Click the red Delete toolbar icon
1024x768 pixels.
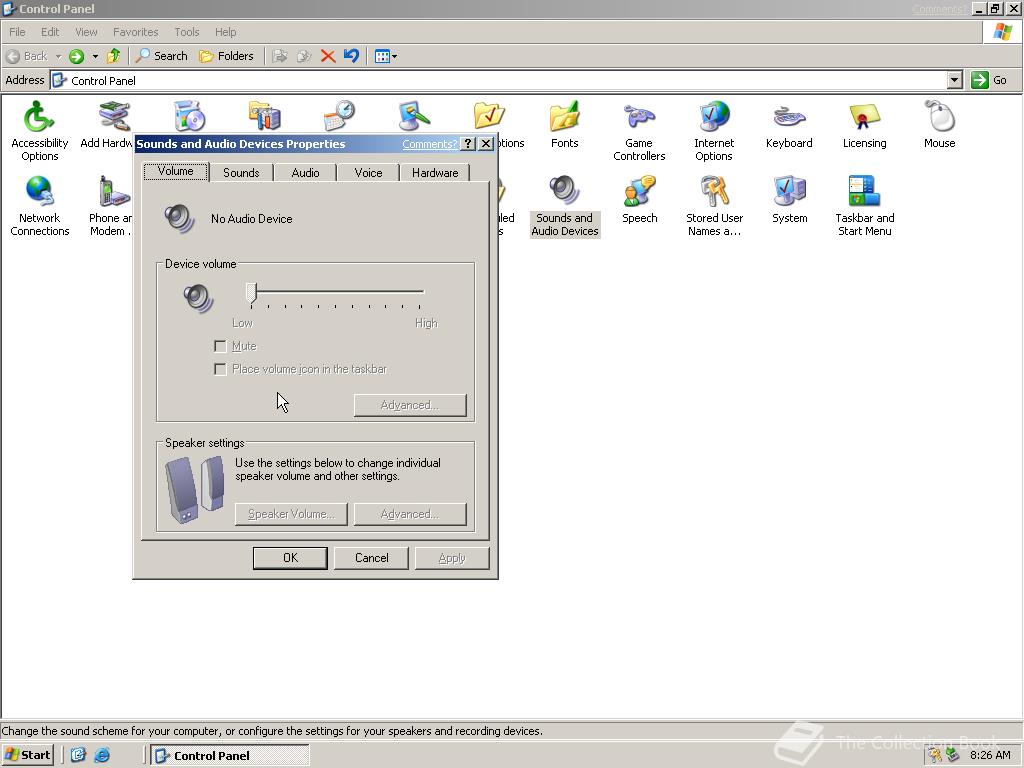click(328, 56)
